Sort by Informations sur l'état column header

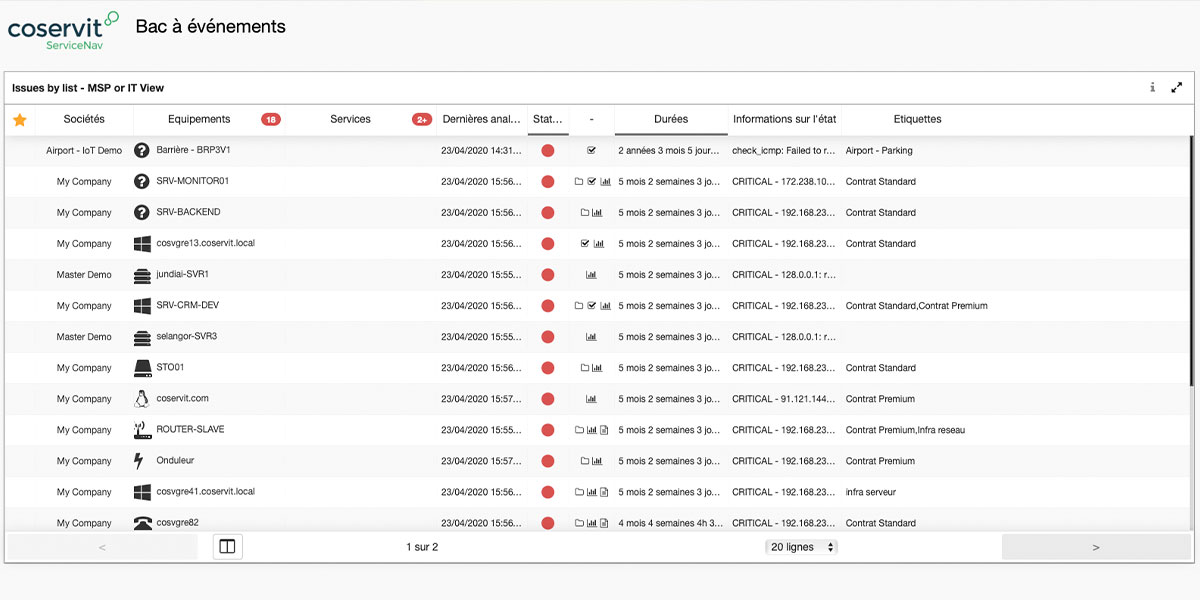[x=784, y=119]
